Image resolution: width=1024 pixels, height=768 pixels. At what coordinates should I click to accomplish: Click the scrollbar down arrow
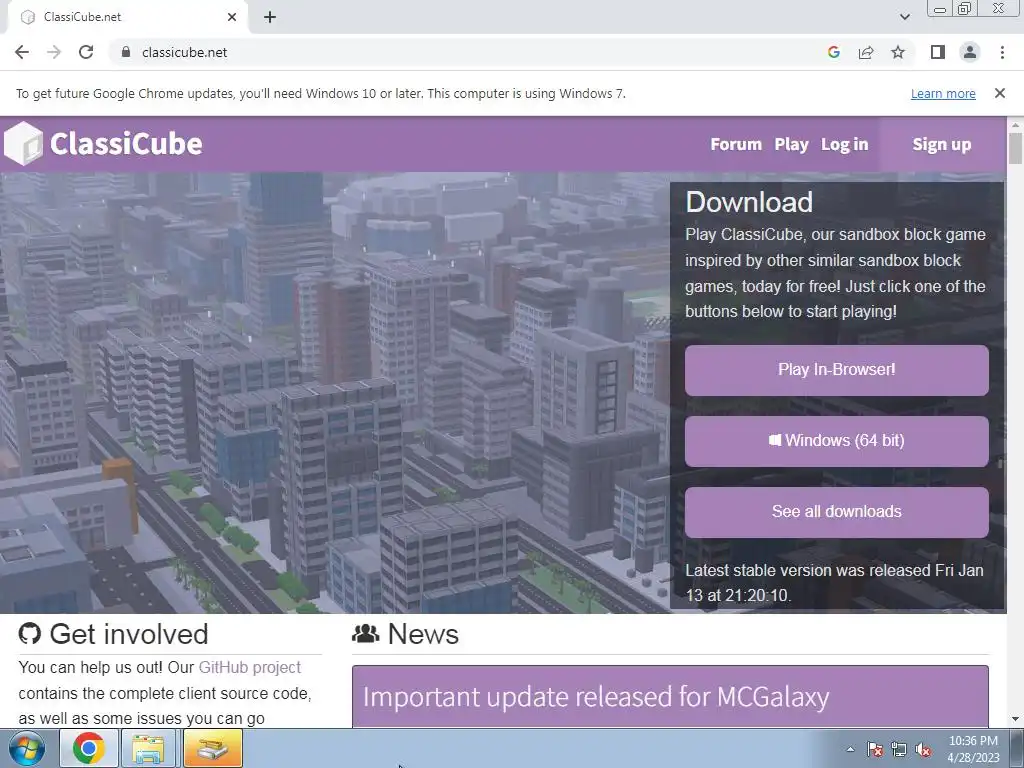[x=1015, y=719]
